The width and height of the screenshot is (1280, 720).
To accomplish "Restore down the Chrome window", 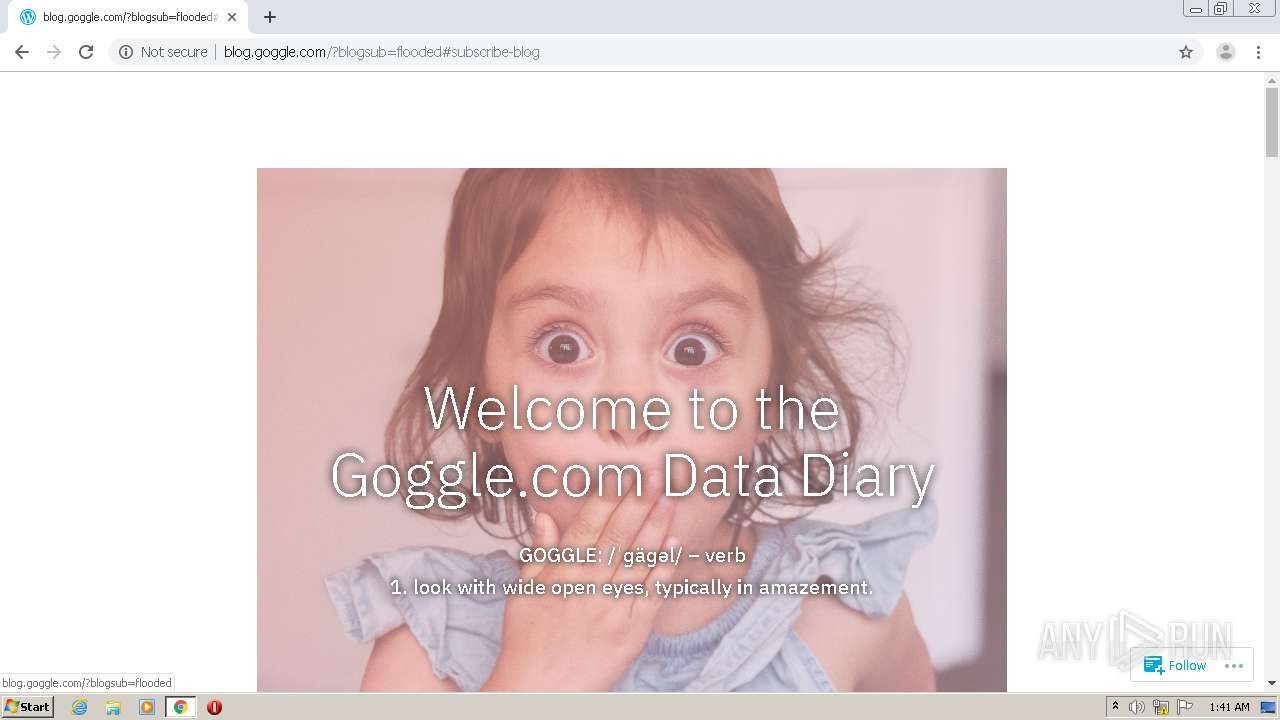I will click(x=1221, y=9).
